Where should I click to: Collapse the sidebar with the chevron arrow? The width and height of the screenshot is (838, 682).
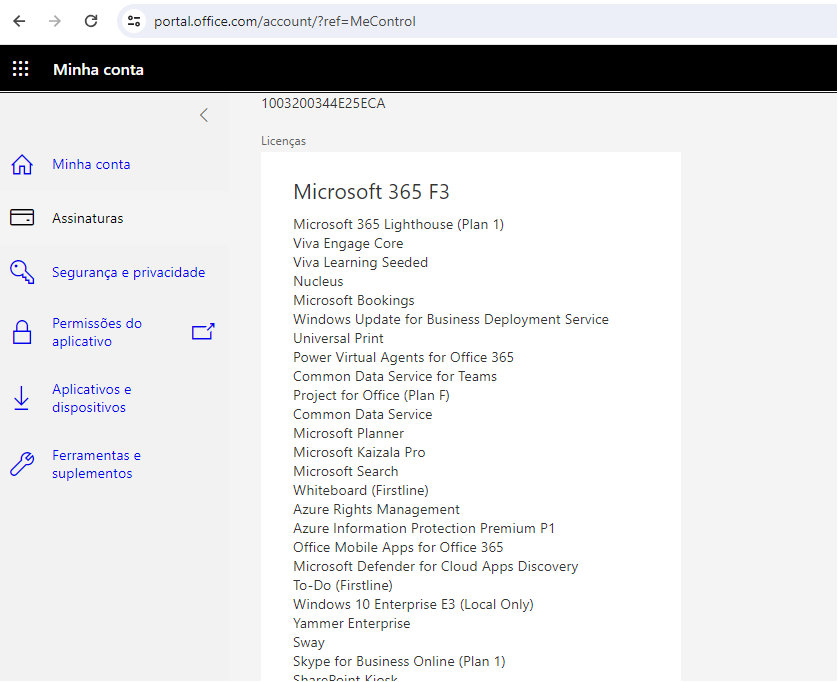tap(204, 115)
